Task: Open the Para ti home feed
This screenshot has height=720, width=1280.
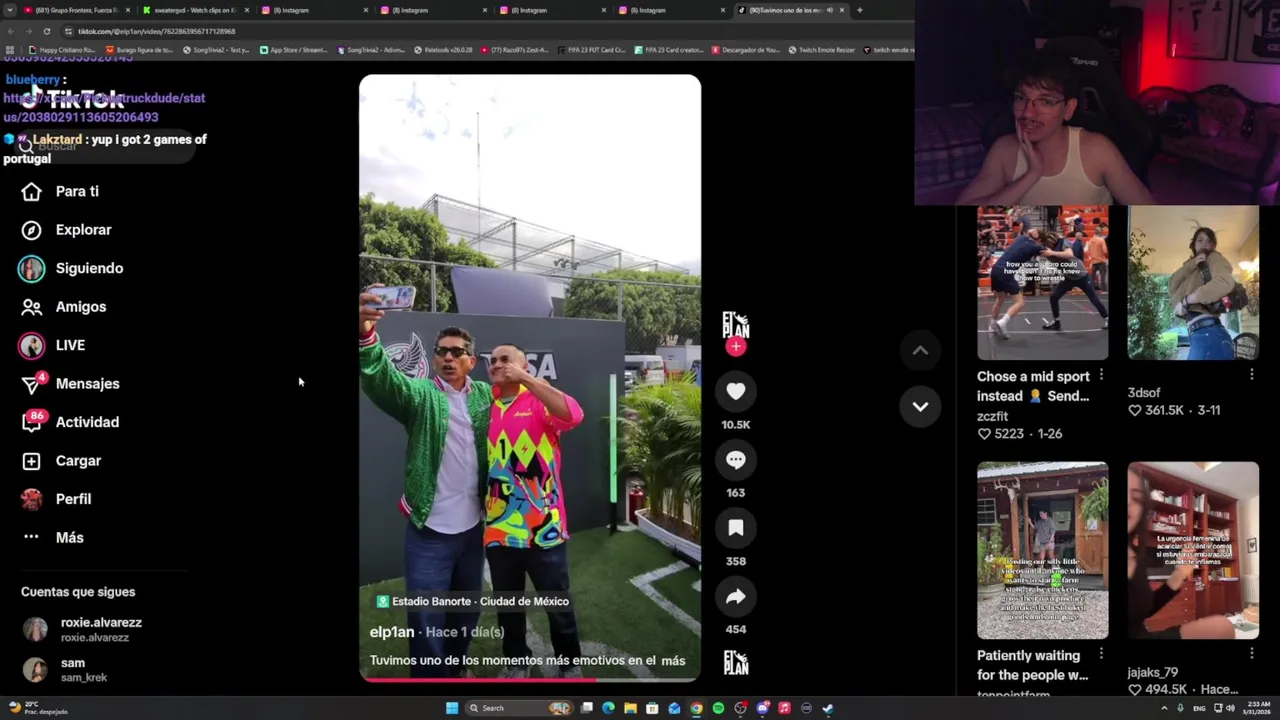Action: click(60, 191)
